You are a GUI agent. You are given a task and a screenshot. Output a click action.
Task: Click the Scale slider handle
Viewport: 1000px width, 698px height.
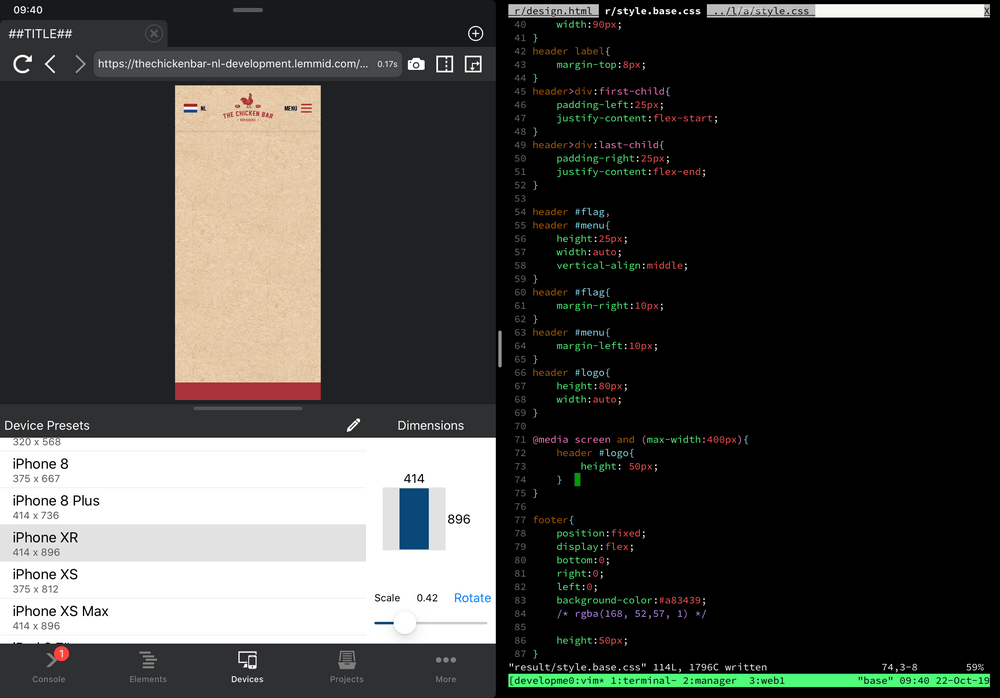pyautogui.click(x=404, y=623)
